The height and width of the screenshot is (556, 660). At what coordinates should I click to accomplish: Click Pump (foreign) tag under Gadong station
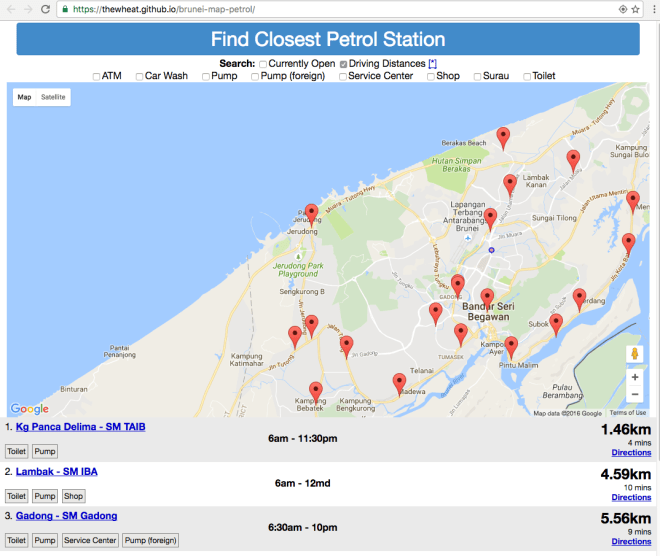click(151, 540)
